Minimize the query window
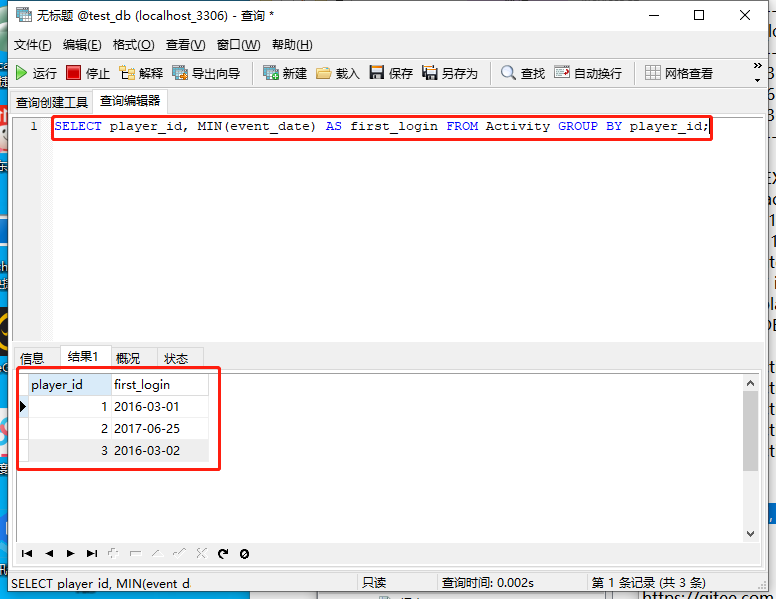Viewport: 776px width, 599px height. [654, 15]
